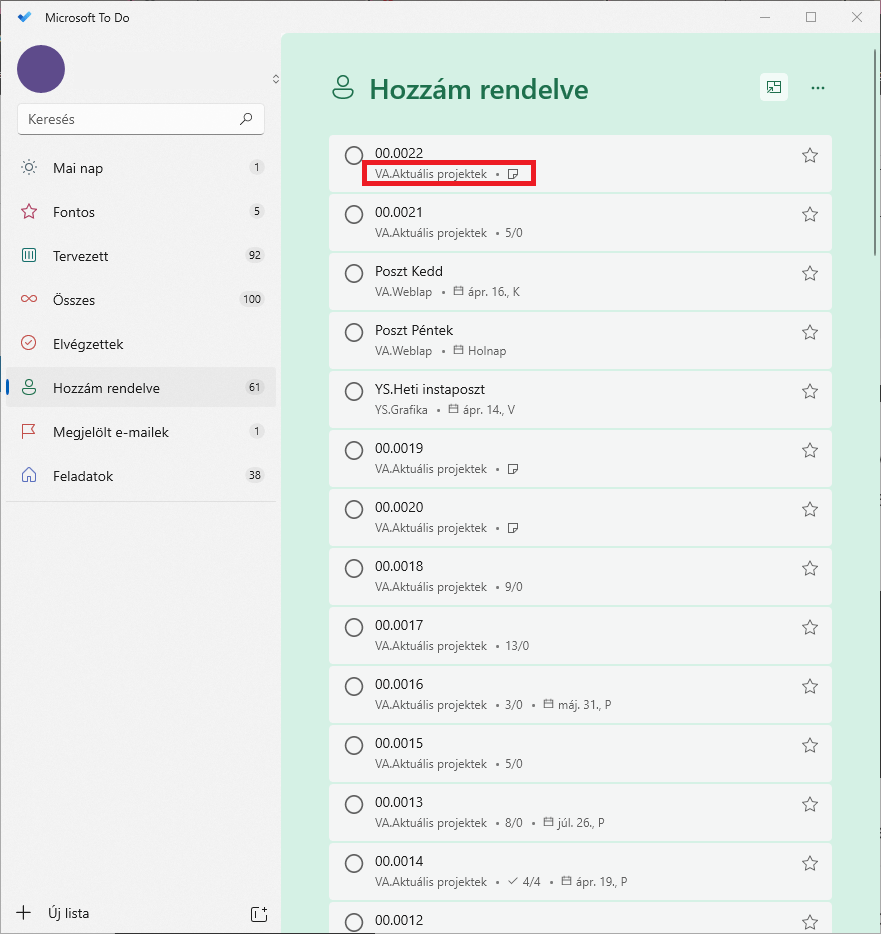Open the Mai nap list

tap(78, 168)
